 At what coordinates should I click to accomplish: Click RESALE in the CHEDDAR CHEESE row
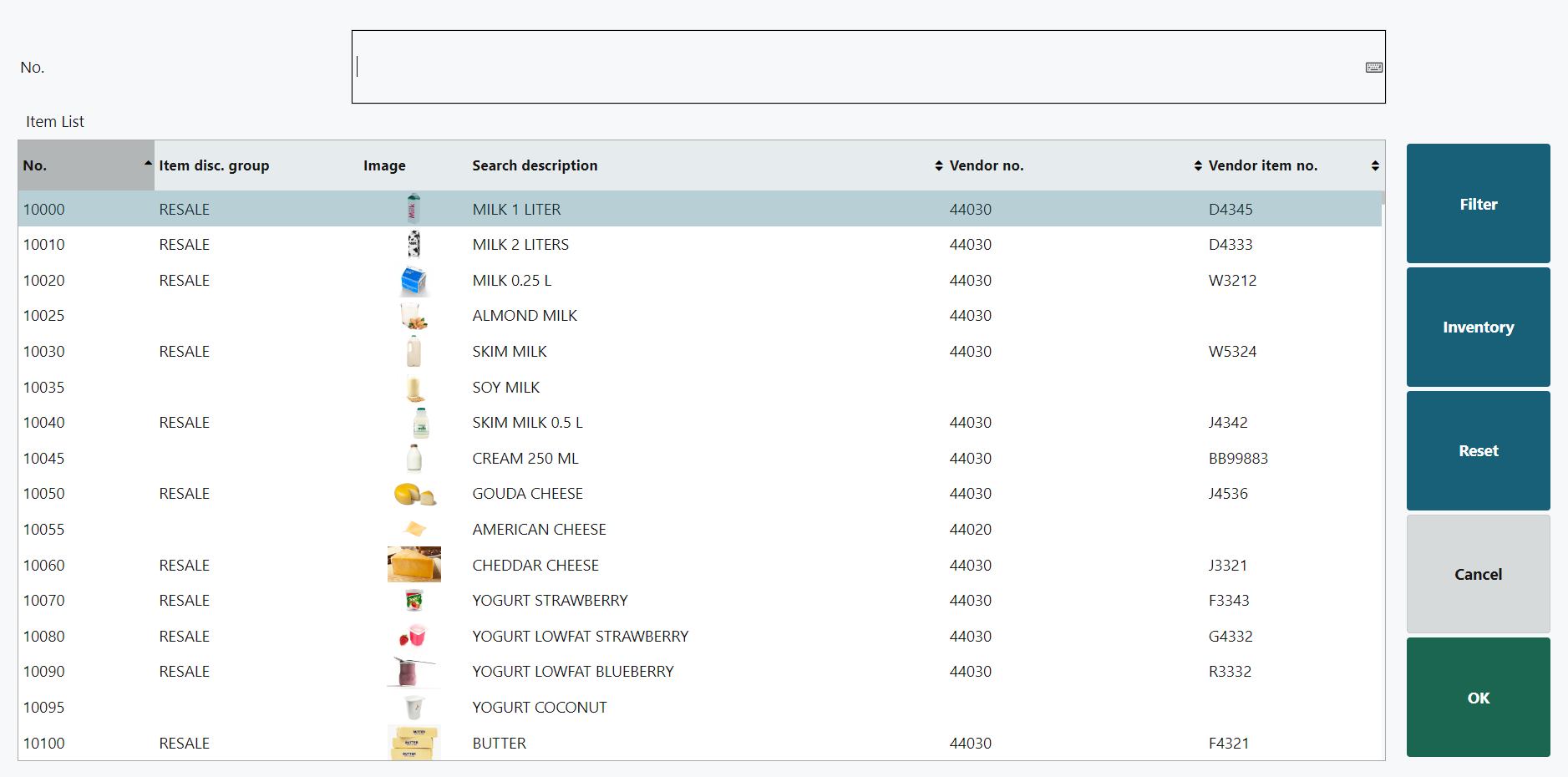pos(185,566)
